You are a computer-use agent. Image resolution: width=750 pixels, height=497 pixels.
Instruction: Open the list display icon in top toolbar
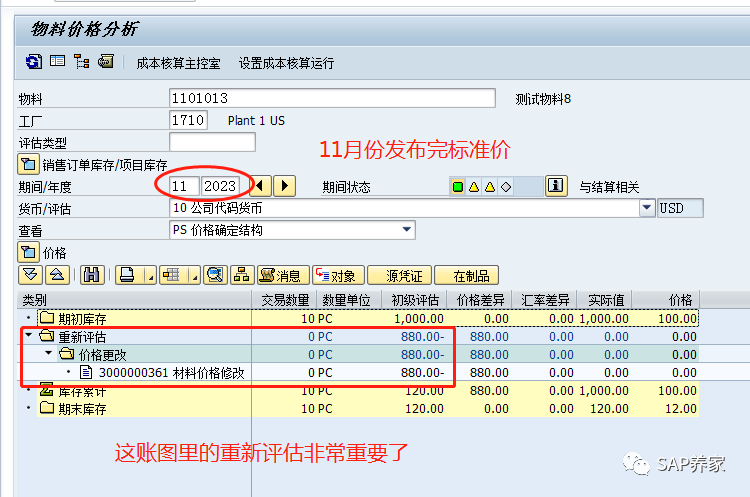[x=58, y=61]
